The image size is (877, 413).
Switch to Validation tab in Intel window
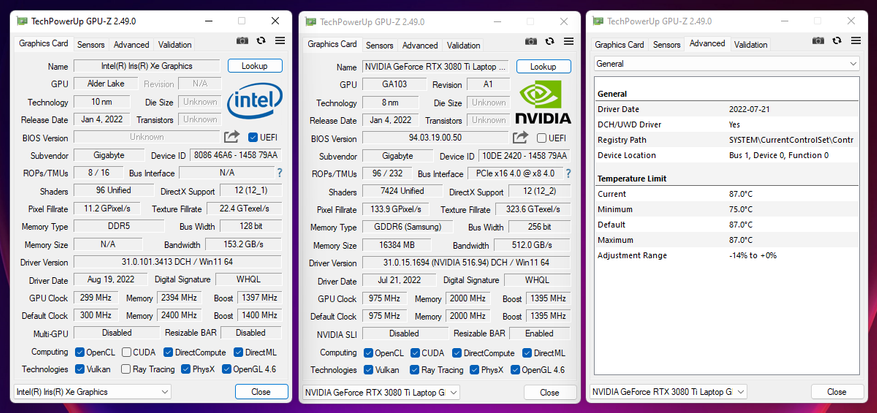point(175,45)
